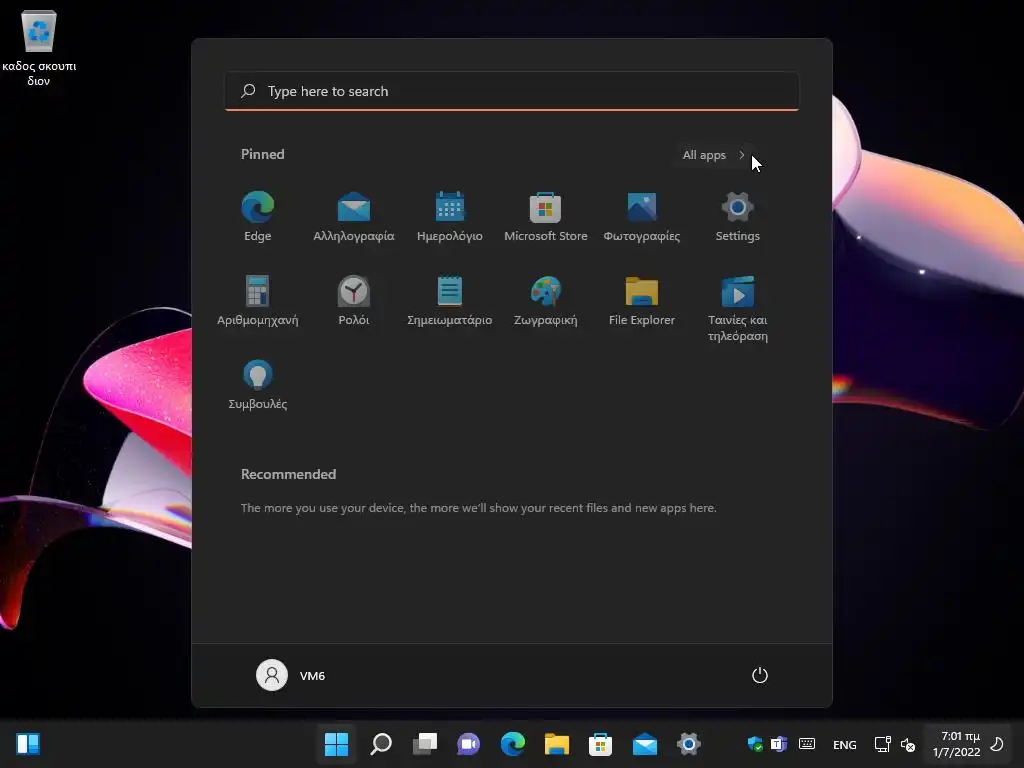The height and width of the screenshot is (768, 1024).
Task: Open the Συμβουλές tips app
Action: point(257,385)
